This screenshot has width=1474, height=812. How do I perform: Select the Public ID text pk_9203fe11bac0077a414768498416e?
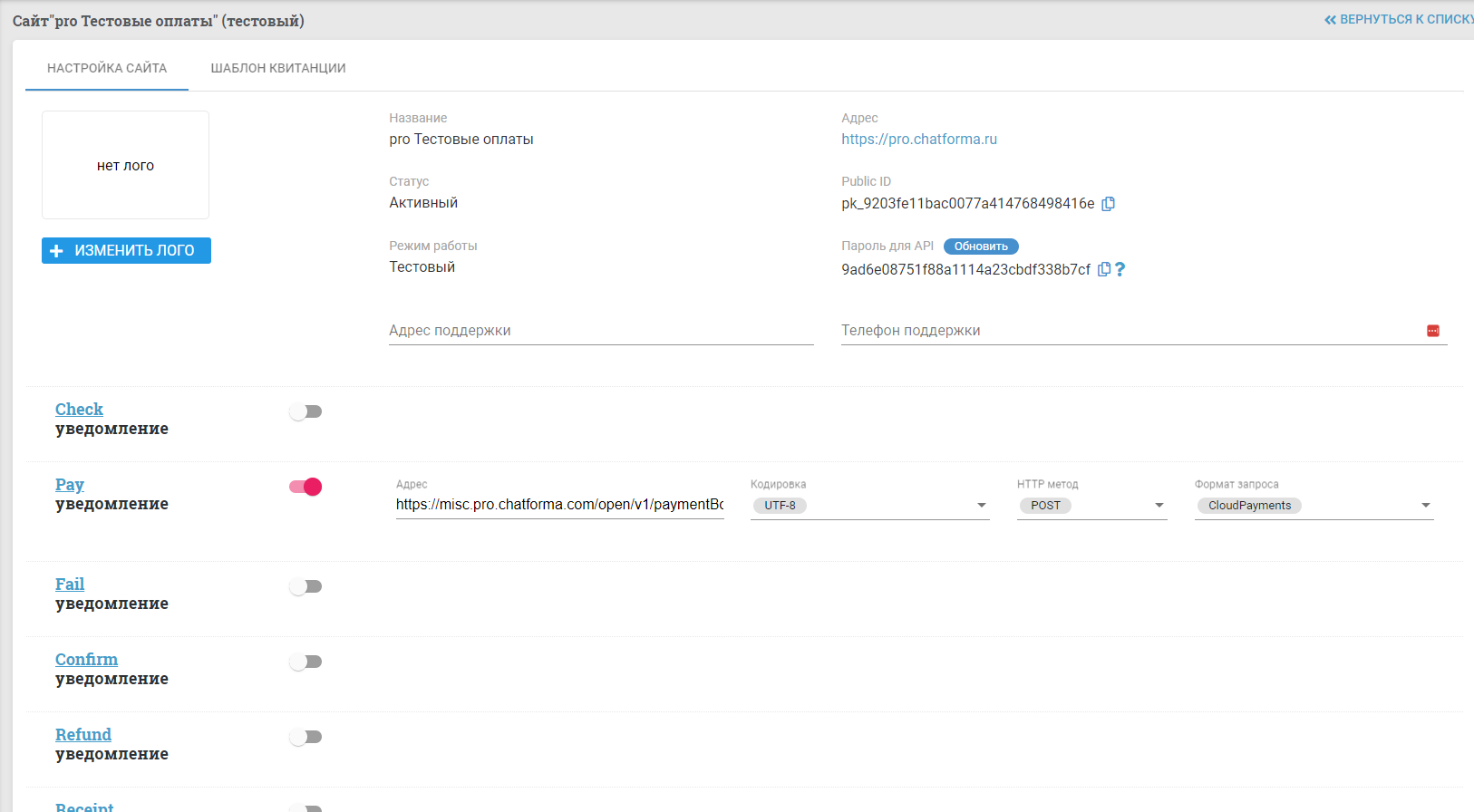[968, 204]
